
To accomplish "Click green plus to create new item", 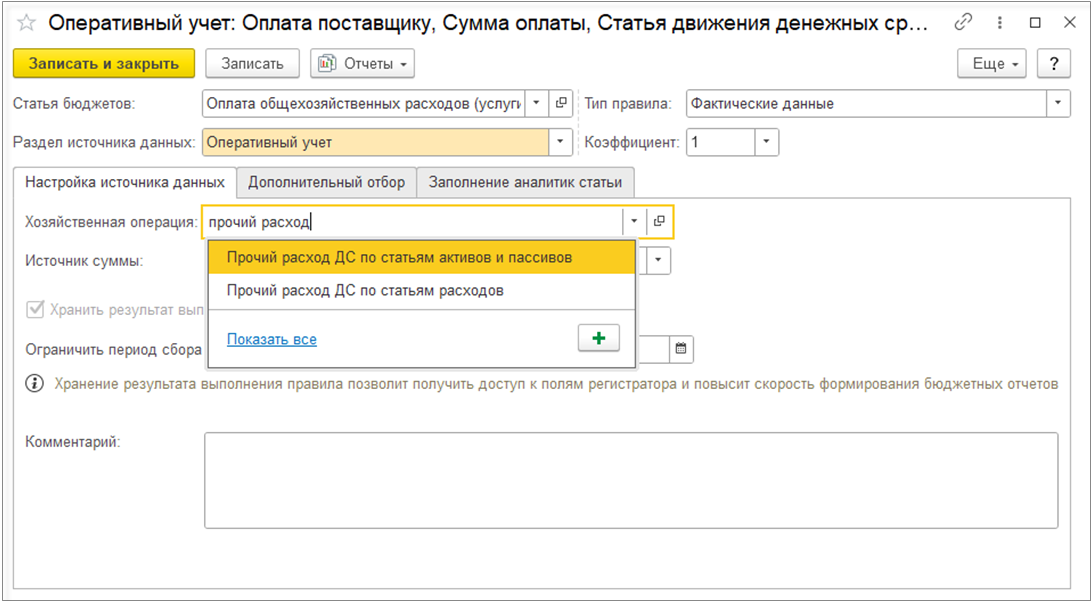I will pos(598,339).
